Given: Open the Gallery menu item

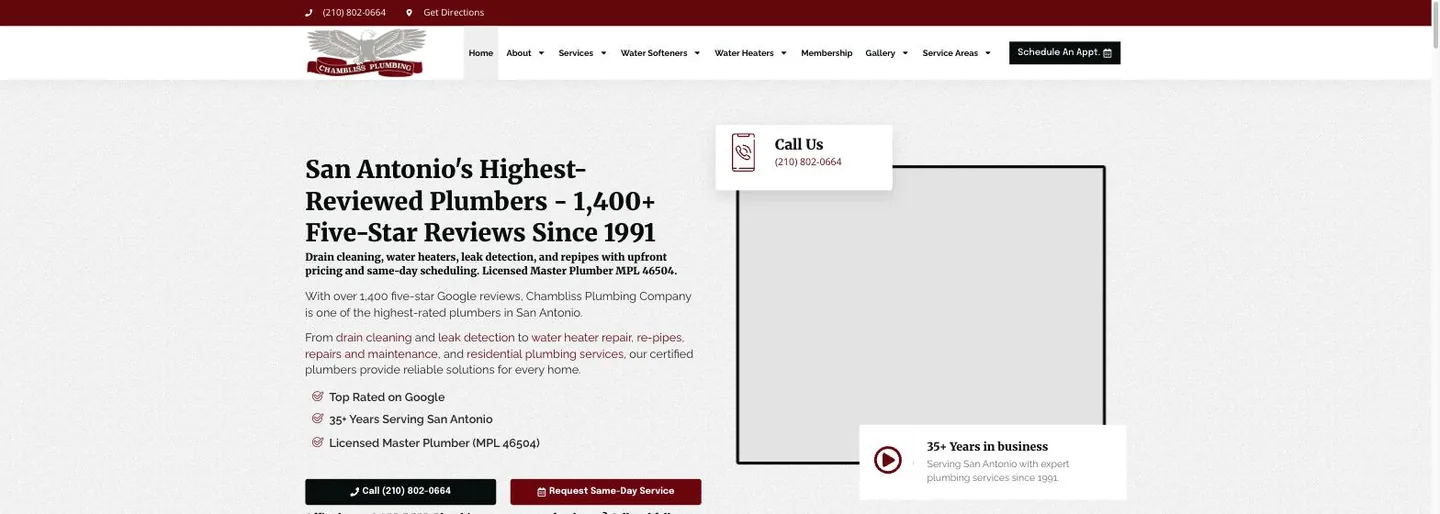Looking at the screenshot, I should (880, 53).
